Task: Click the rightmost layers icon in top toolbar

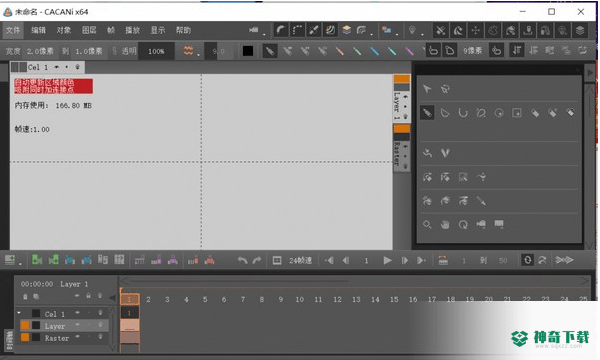Action: pyautogui.click(x=580, y=30)
